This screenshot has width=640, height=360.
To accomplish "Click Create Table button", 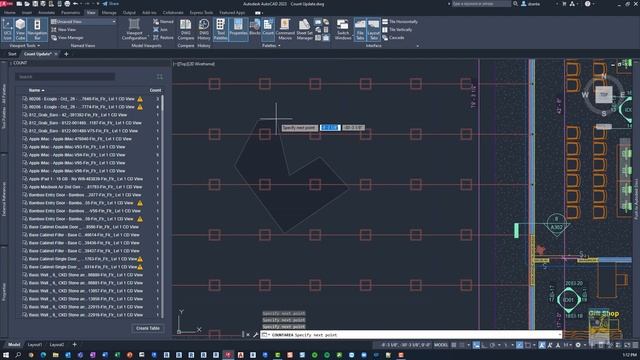I will [x=148, y=328].
